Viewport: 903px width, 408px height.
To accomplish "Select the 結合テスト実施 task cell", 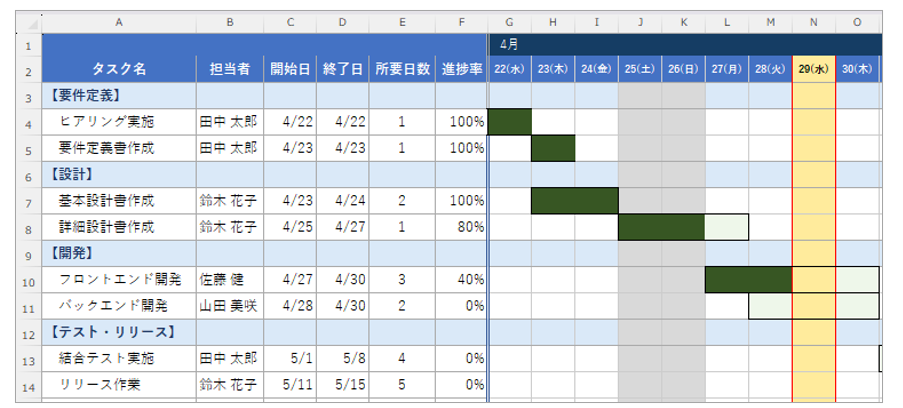I will point(119,359).
